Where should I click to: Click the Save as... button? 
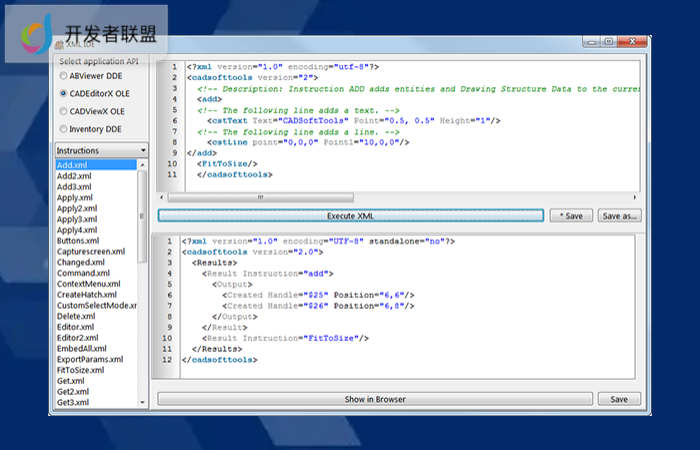(x=619, y=215)
